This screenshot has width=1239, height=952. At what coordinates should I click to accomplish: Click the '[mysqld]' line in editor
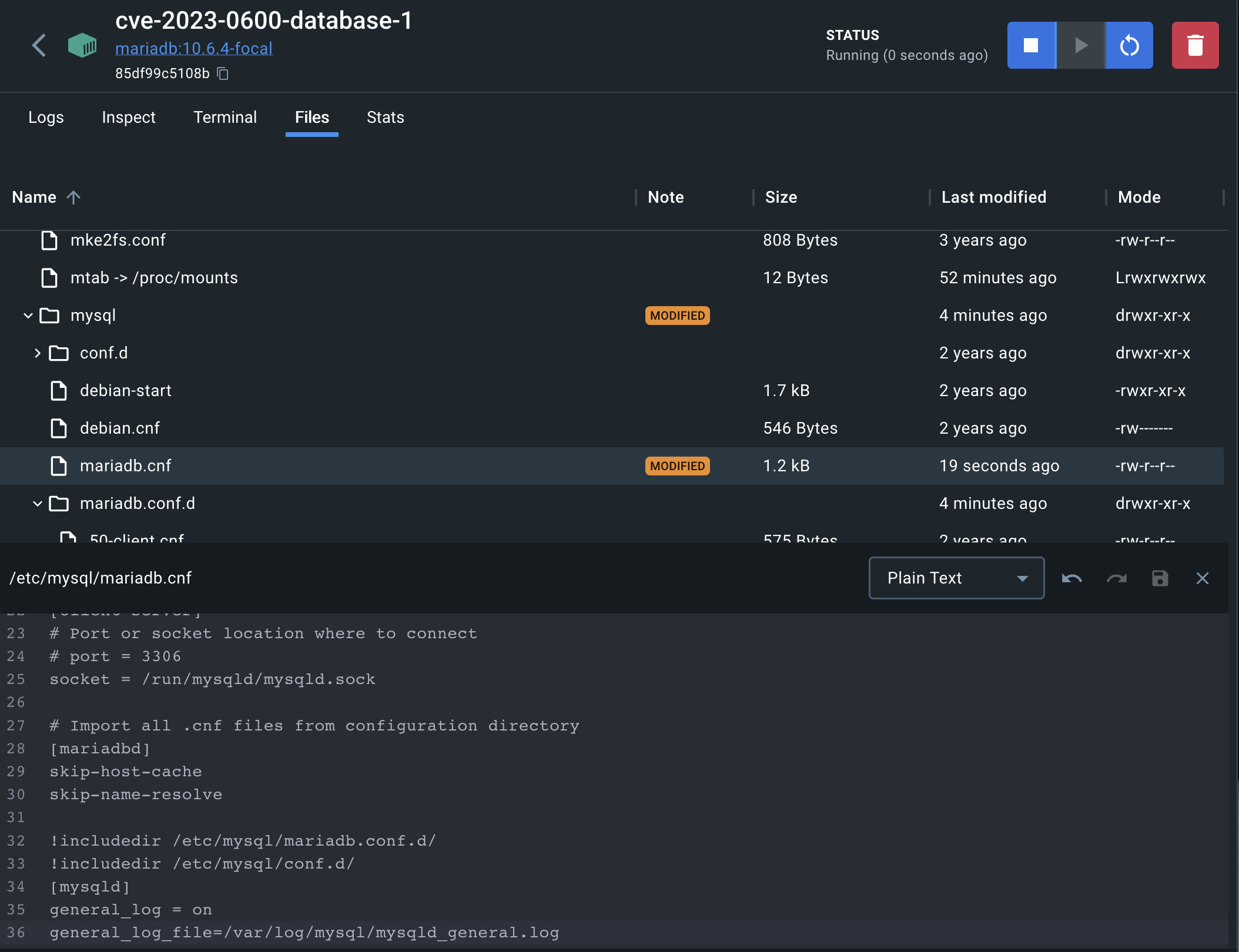pos(89,887)
